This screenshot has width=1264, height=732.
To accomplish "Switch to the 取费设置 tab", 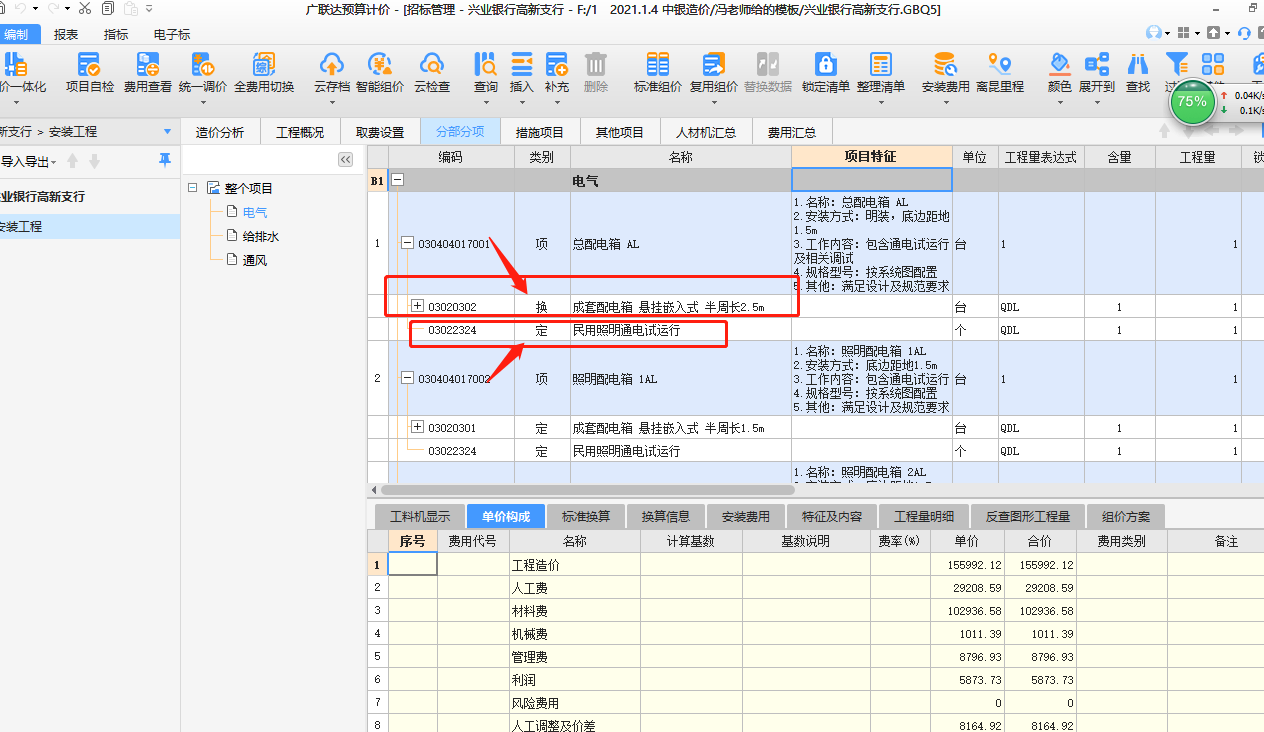I will tap(380, 132).
